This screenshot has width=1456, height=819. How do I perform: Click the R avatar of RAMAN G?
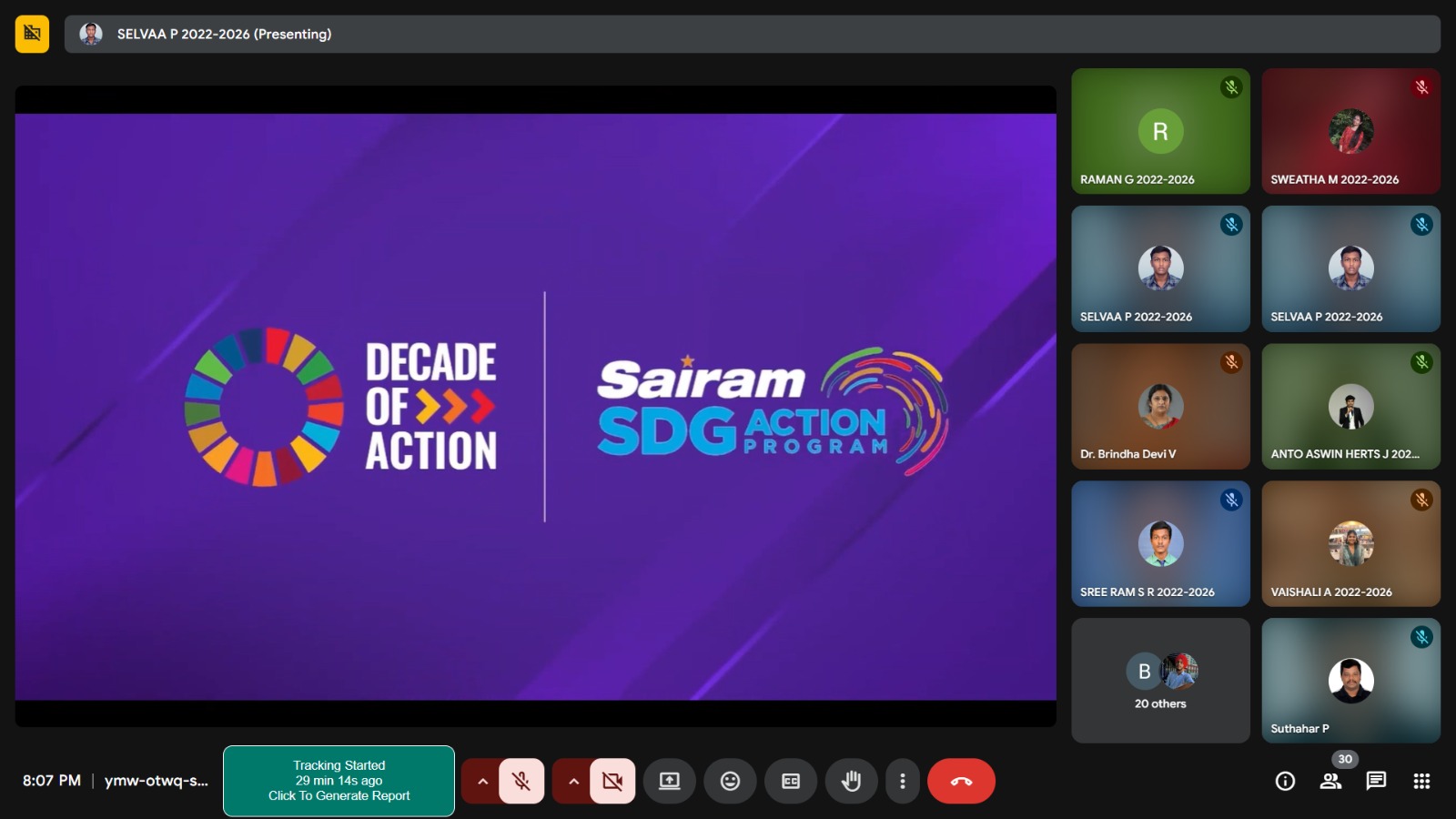tap(1160, 131)
